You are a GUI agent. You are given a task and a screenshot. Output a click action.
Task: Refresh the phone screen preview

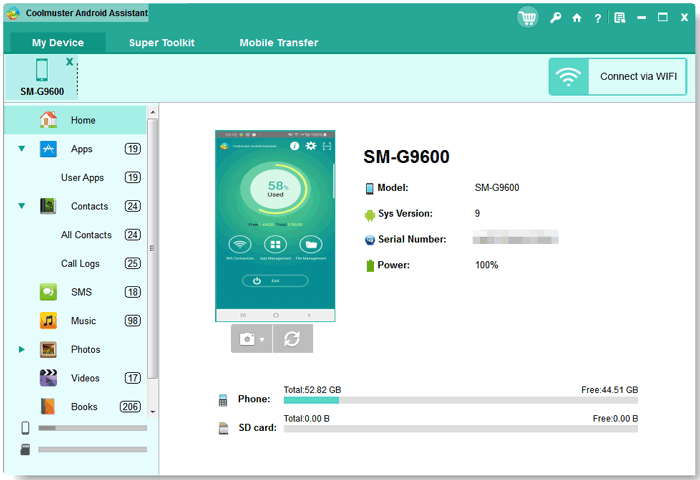(x=292, y=339)
